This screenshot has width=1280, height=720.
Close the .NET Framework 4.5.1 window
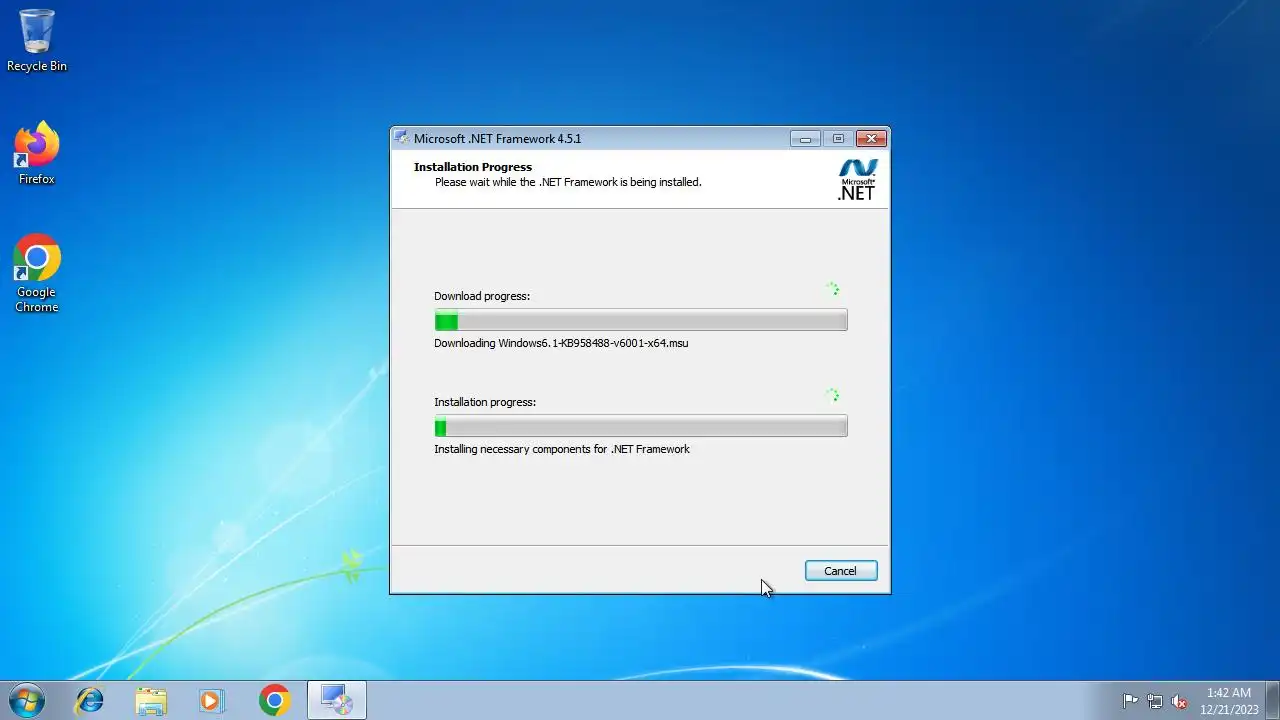tap(871, 138)
